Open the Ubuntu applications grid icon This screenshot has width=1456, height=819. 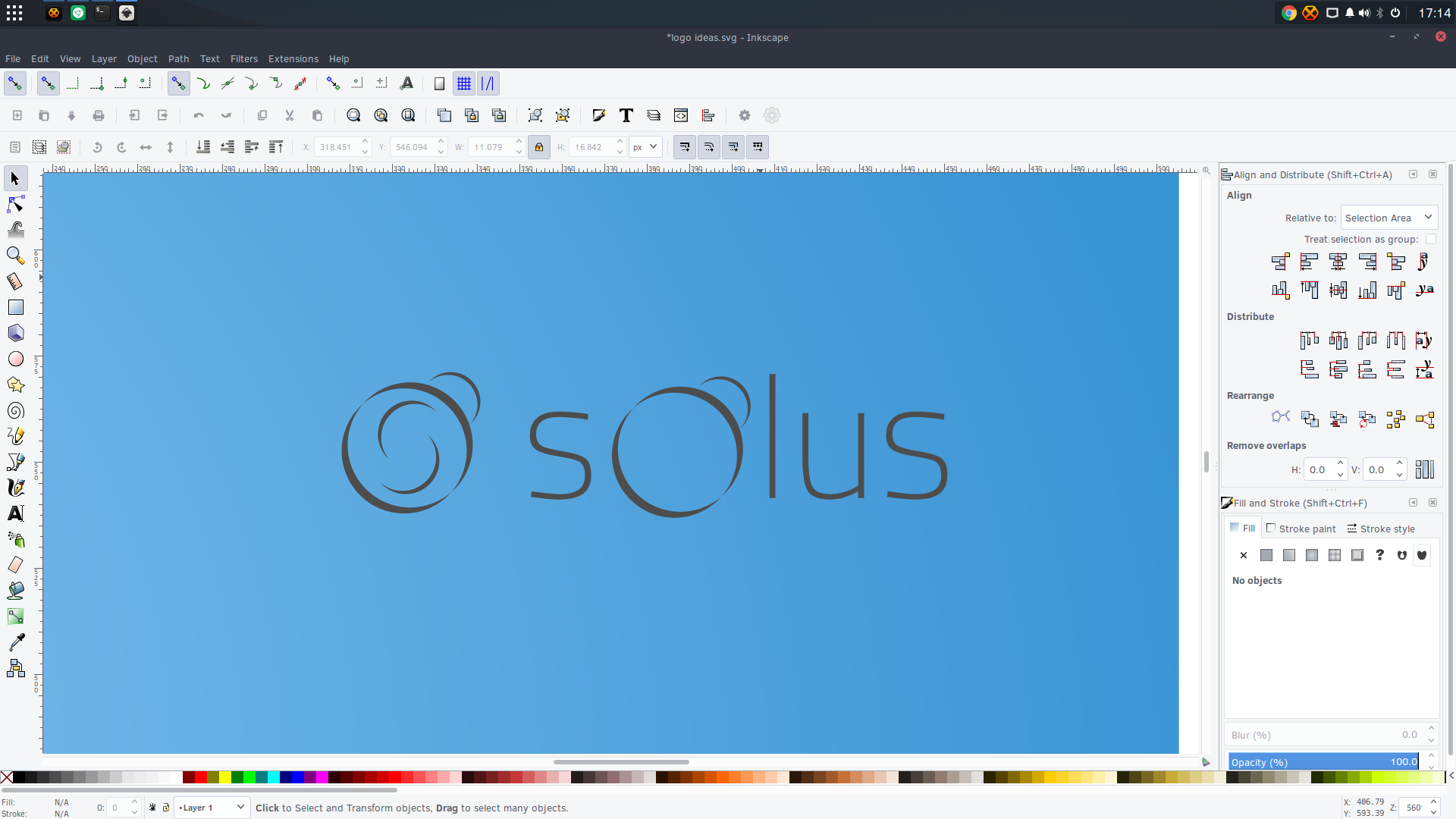tap(14, 13)
